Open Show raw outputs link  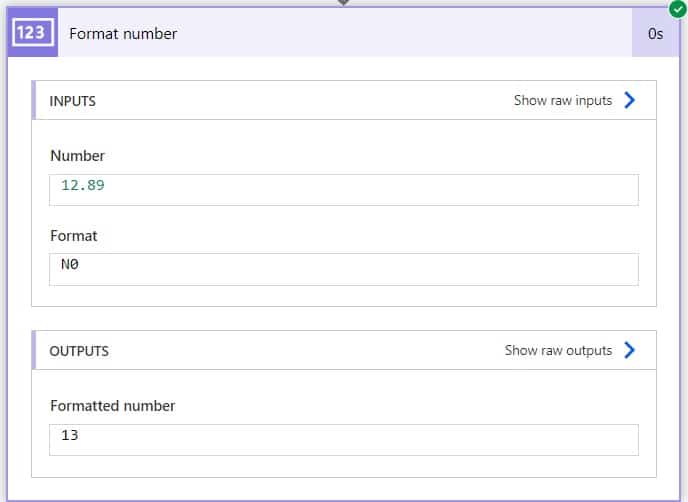tap(558, 350)
